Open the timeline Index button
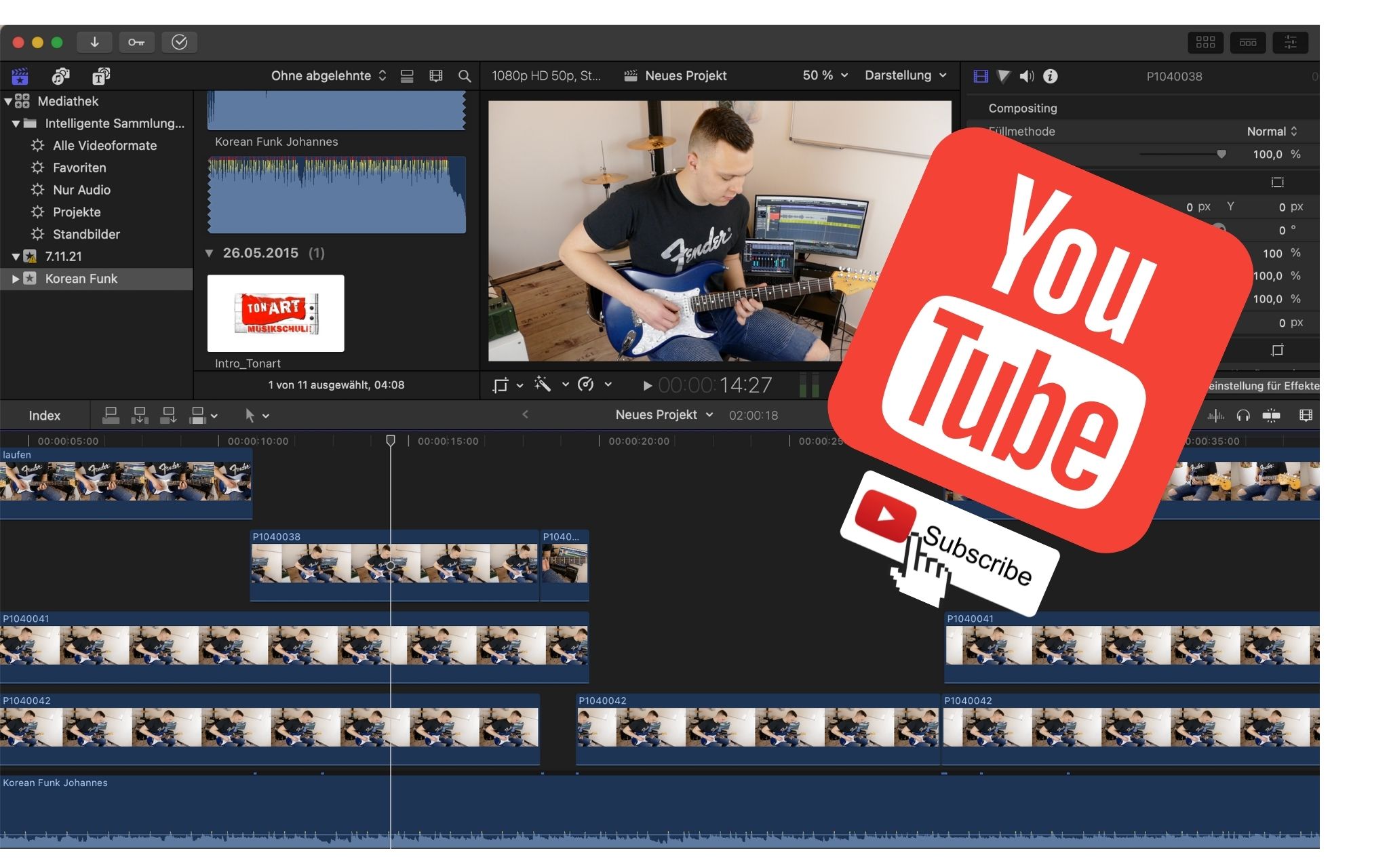 pyautogui.click(x=44, y=415)
